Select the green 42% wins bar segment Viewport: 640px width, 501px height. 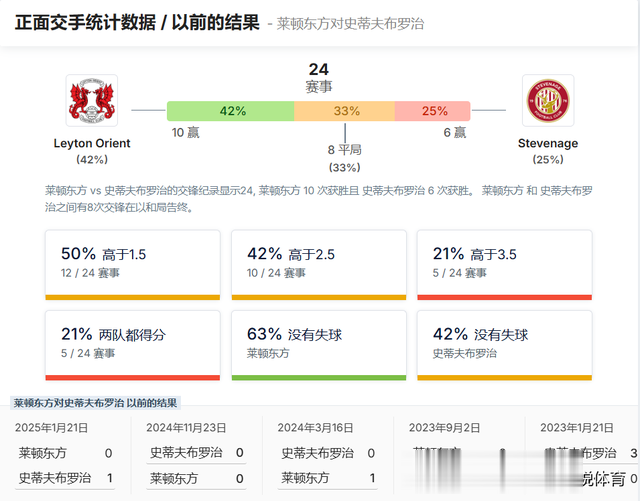click(231, 111)
